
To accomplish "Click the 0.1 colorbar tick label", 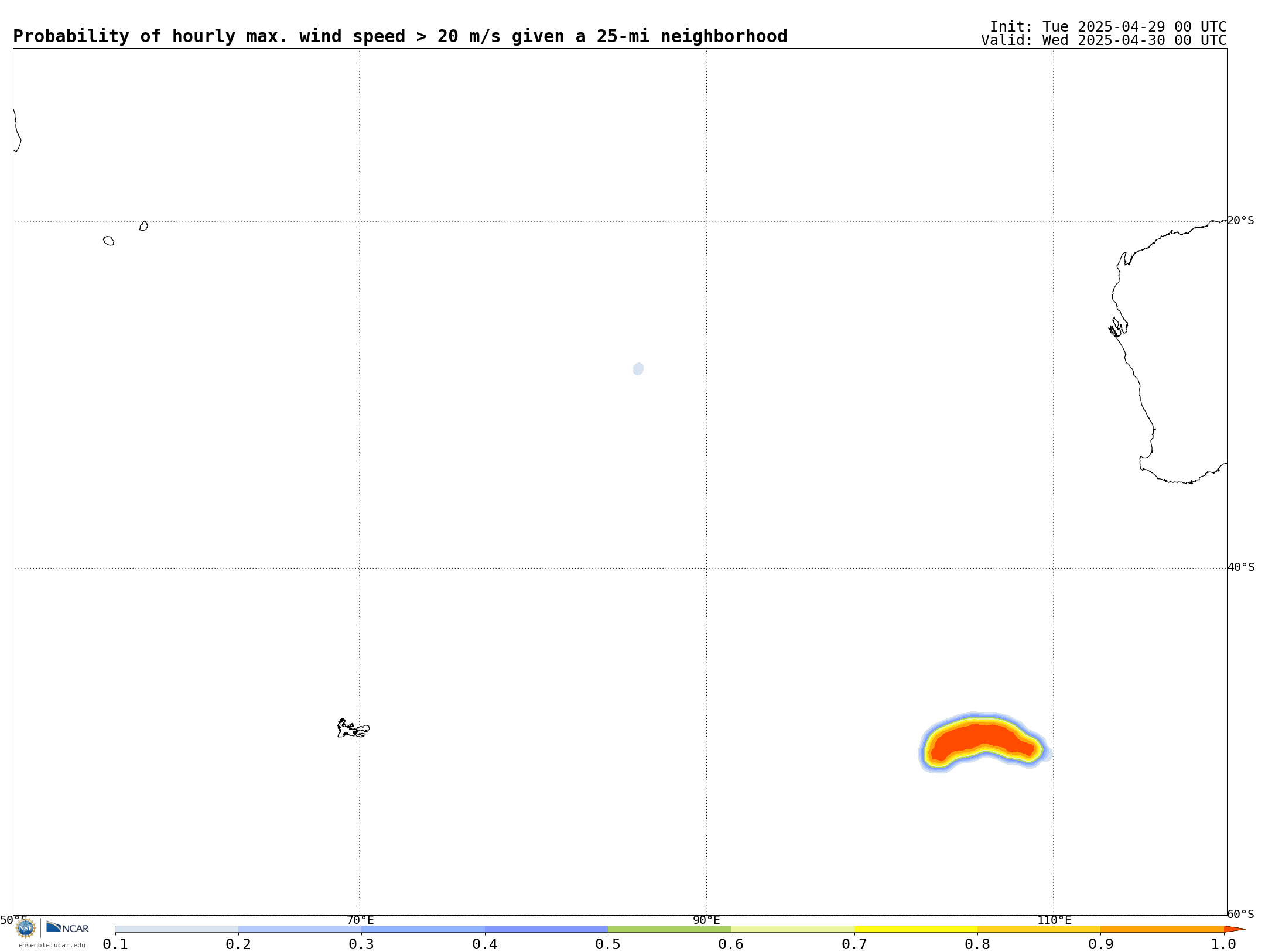I will (115, 944).
